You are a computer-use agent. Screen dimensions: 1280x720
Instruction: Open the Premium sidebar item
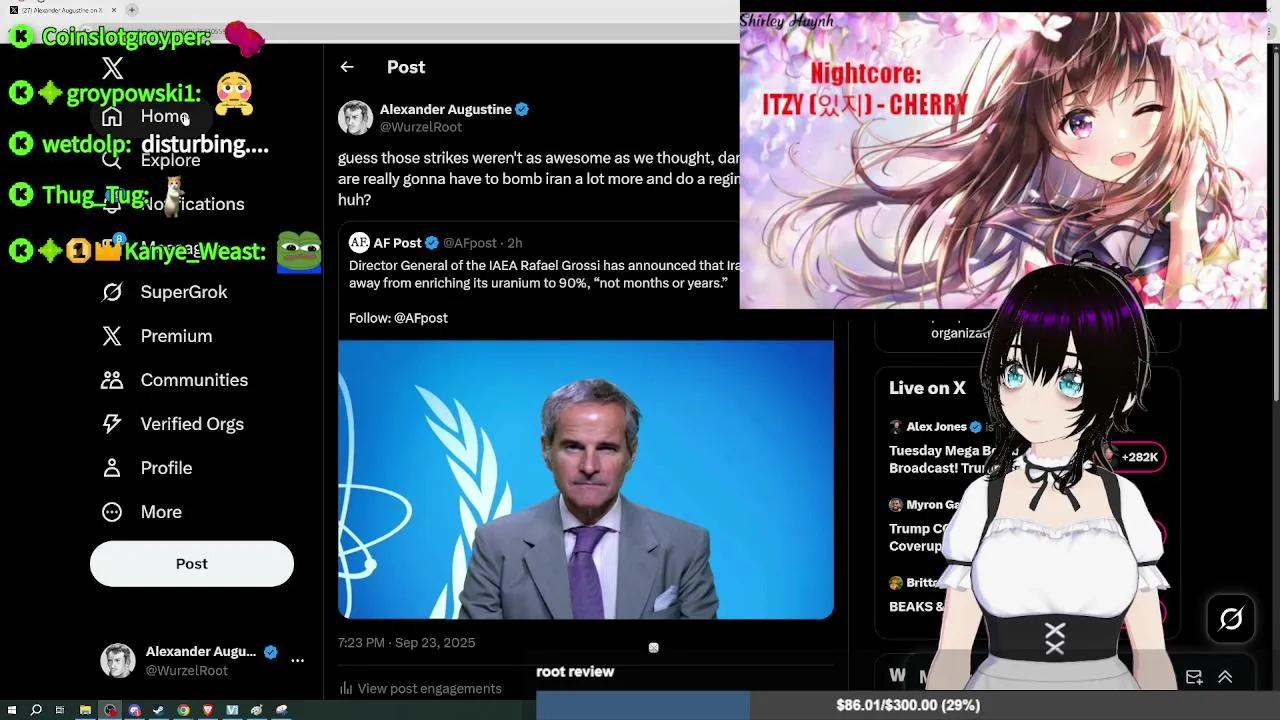[x=157, y=336]
